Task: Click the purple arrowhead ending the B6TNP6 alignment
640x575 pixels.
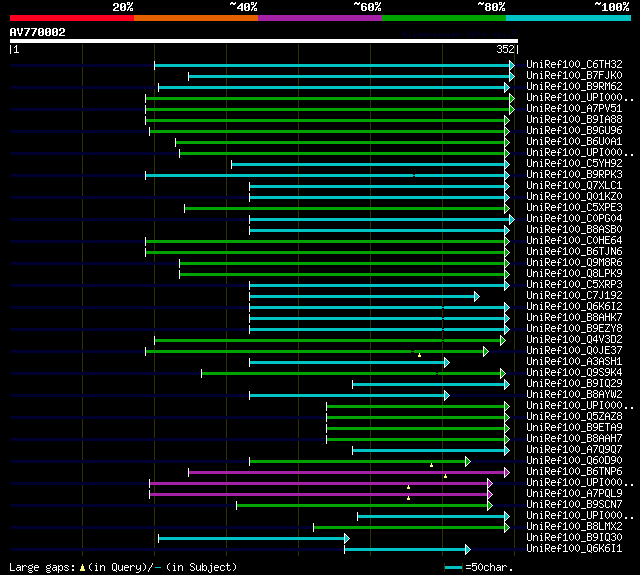Action: pos(507,473)
